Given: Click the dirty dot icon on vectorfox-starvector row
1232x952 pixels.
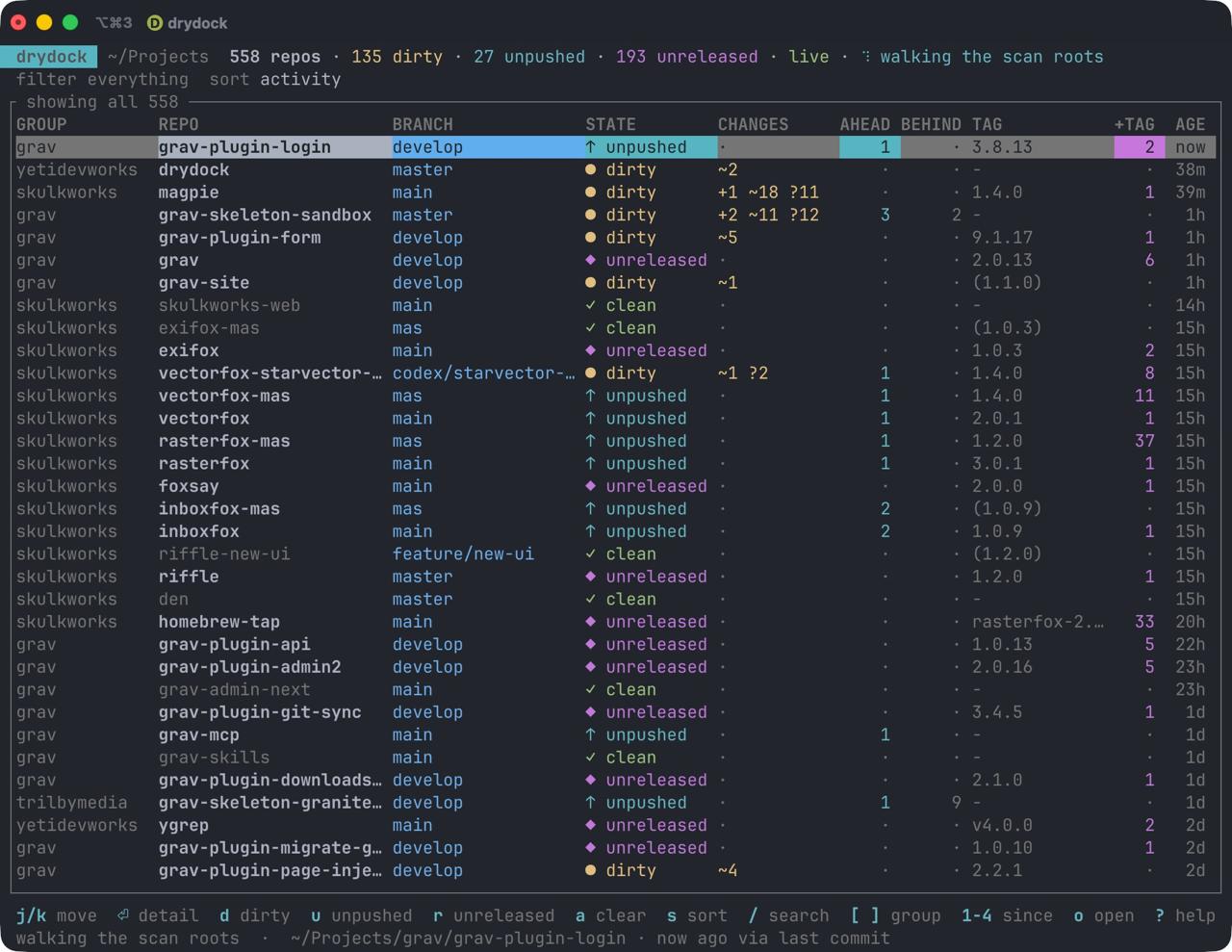Looking at the screenshot, I should coord(591,373).
